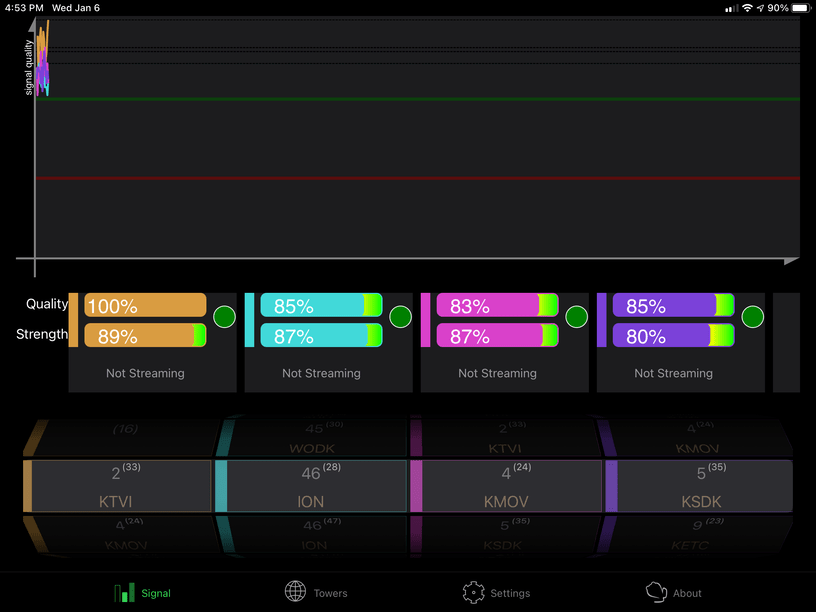This screenshot has height=612, width=816.
Task: Tap the Towers globe icon
Action: [295, 592]
